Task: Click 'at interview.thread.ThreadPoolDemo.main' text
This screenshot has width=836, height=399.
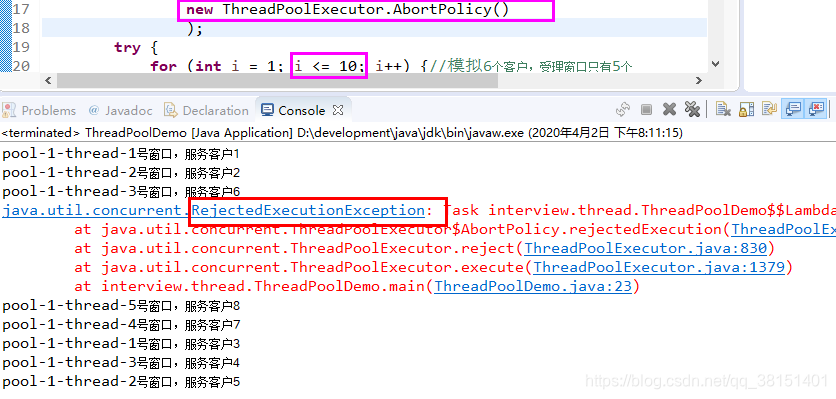Action: [x=250, y=286]
